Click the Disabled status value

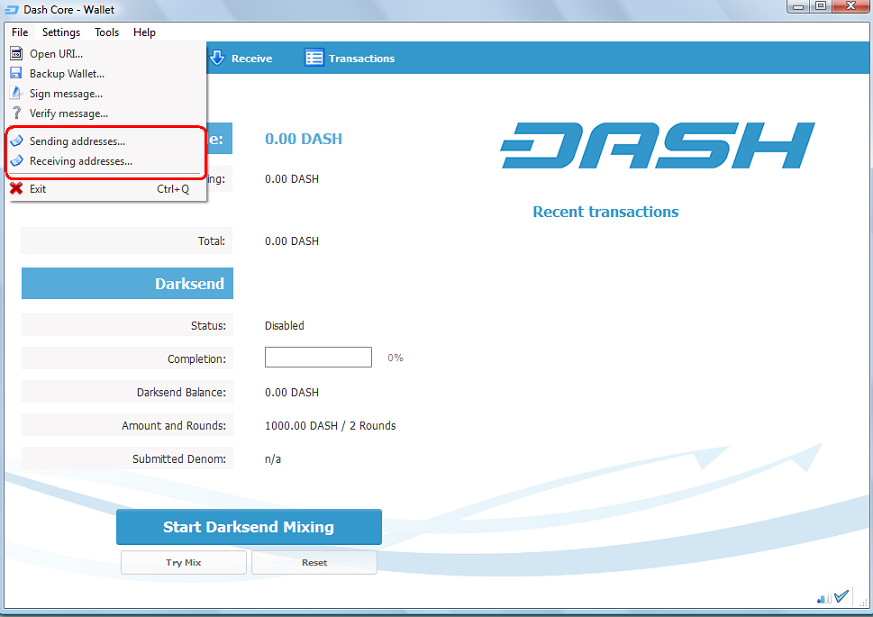pos(285,326)
